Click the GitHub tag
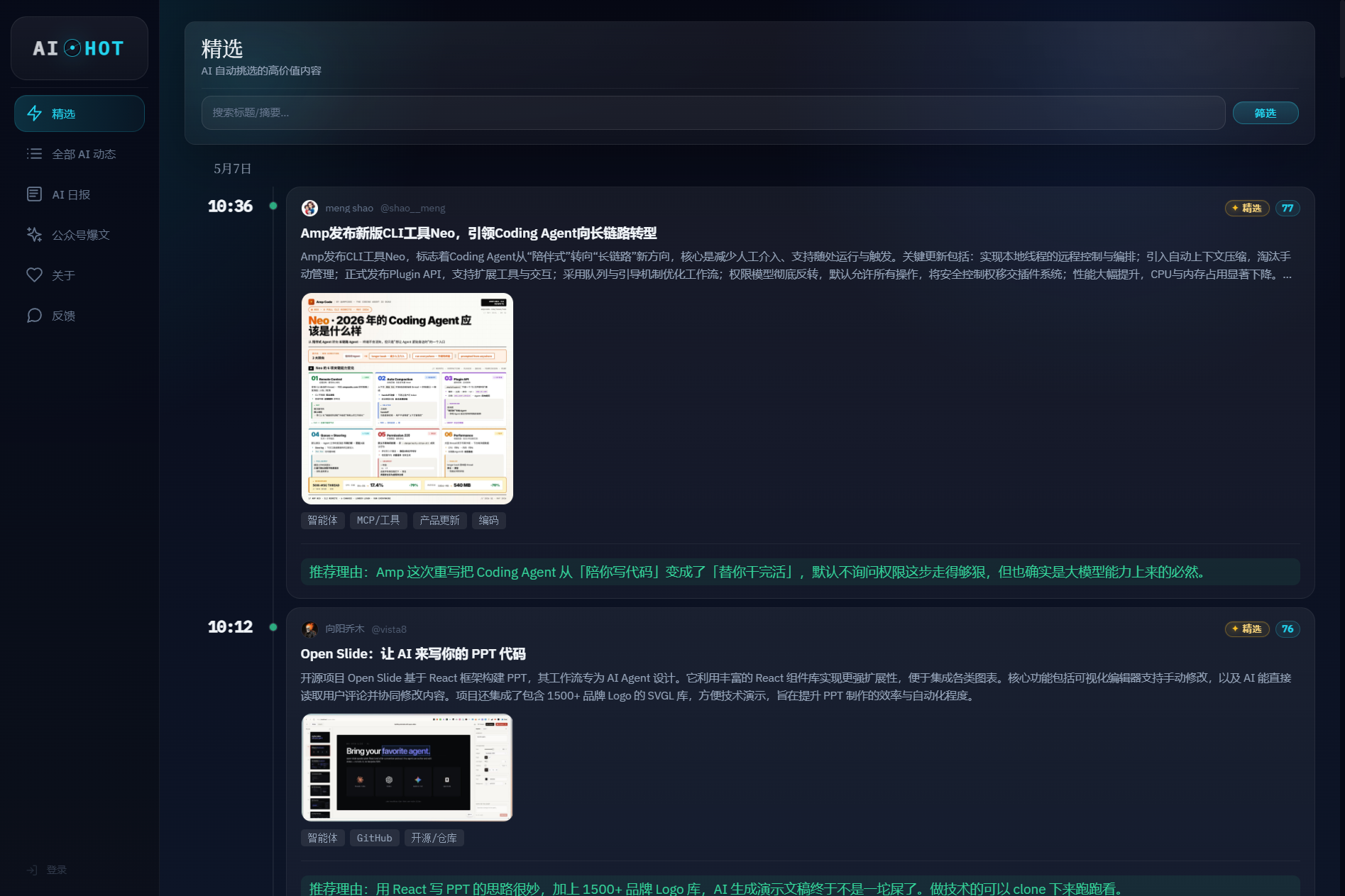The width and height of the screenshot is (1345, 896). tap(375, 838)
